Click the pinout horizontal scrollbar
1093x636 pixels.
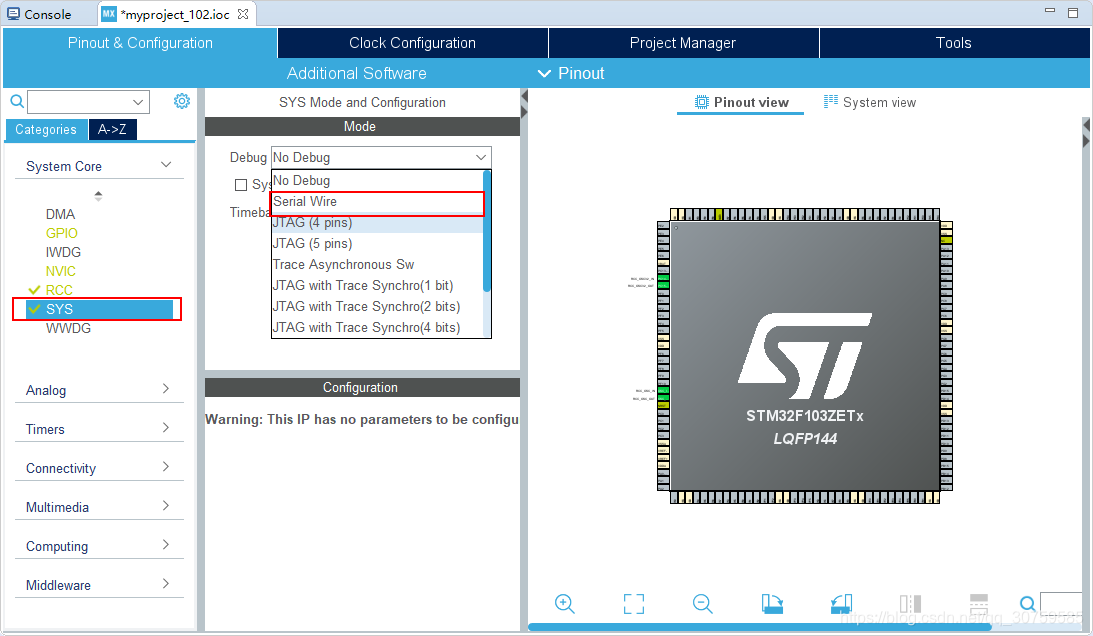760,626
